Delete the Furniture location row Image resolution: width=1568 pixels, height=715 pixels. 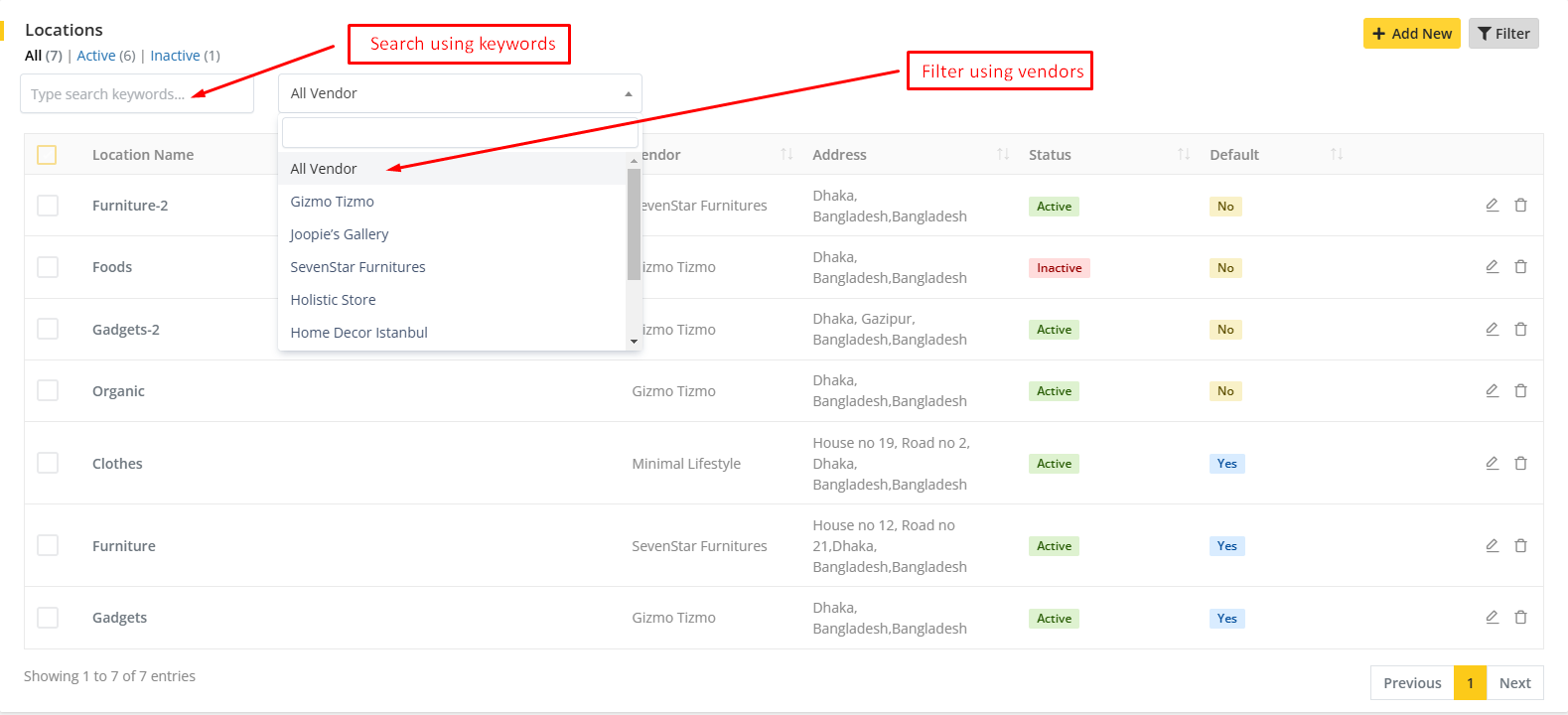(1520, 545)
